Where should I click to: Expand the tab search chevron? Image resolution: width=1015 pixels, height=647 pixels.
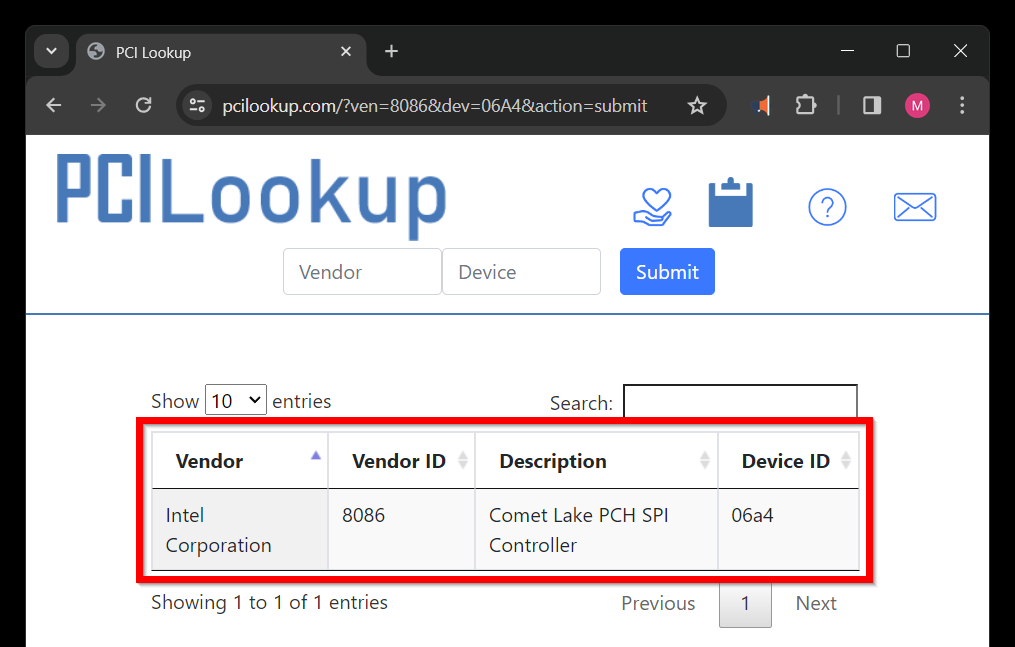tap(52, 52)
